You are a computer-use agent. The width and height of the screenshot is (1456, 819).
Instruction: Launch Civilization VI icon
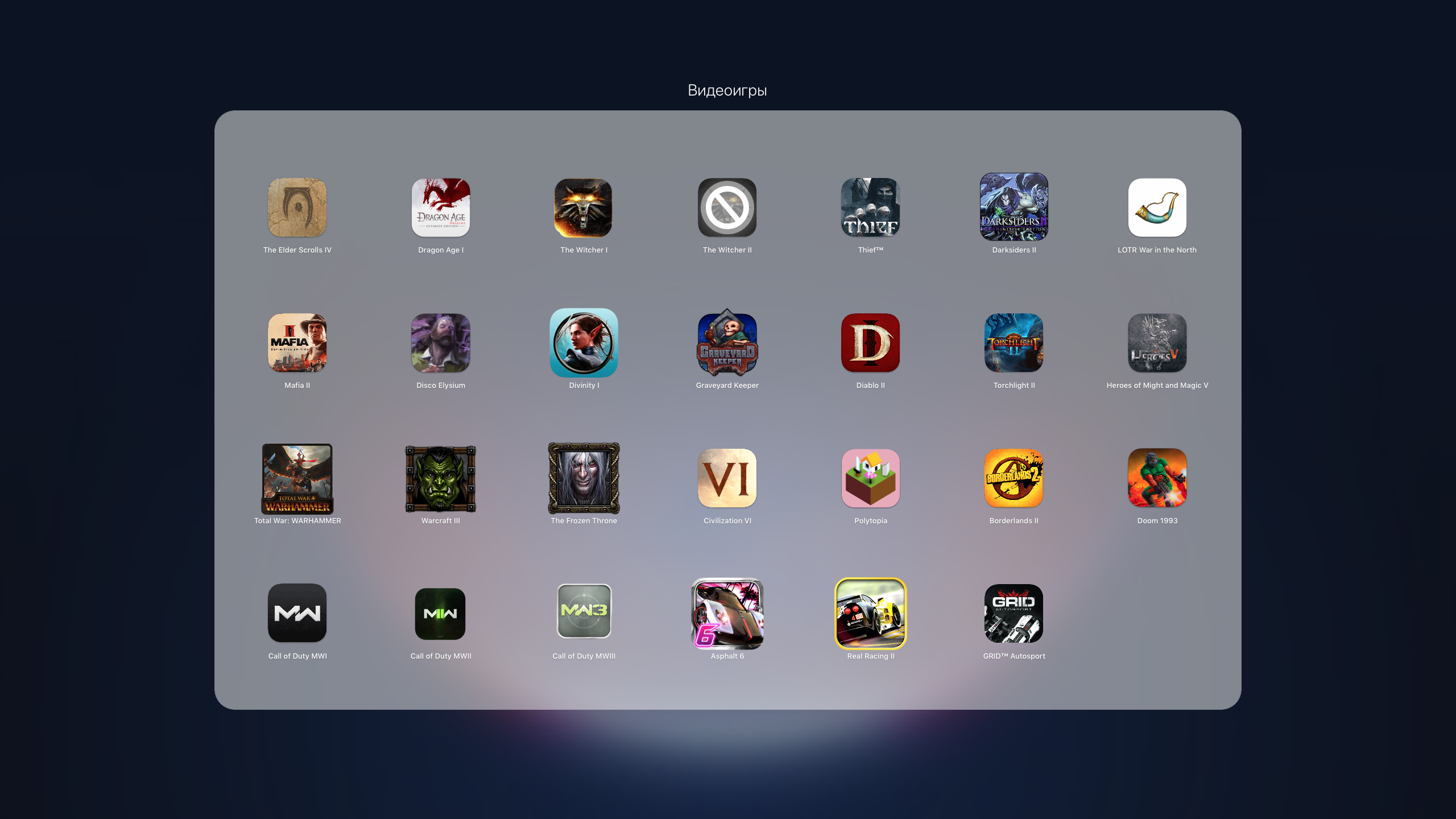(x=727, y=478)
